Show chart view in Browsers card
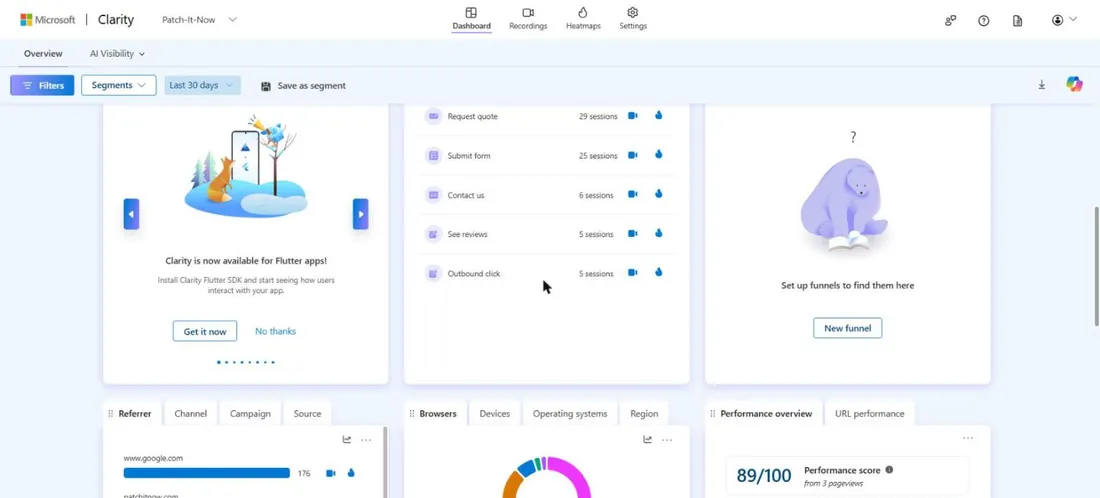The width and height of the screenshot is (1100, 498). tap(648, 440)
